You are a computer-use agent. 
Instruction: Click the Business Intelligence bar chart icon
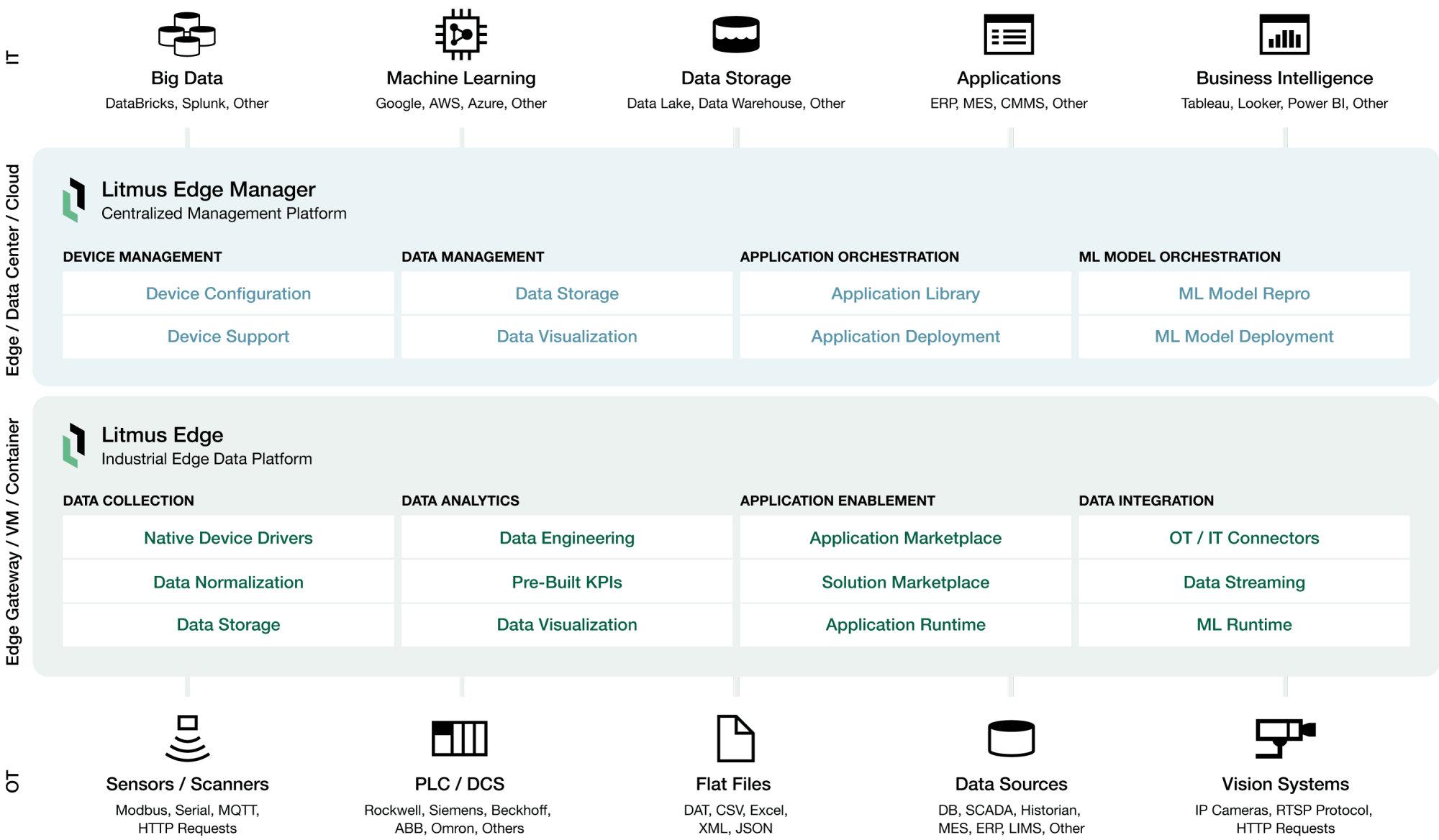point(1284,34)
